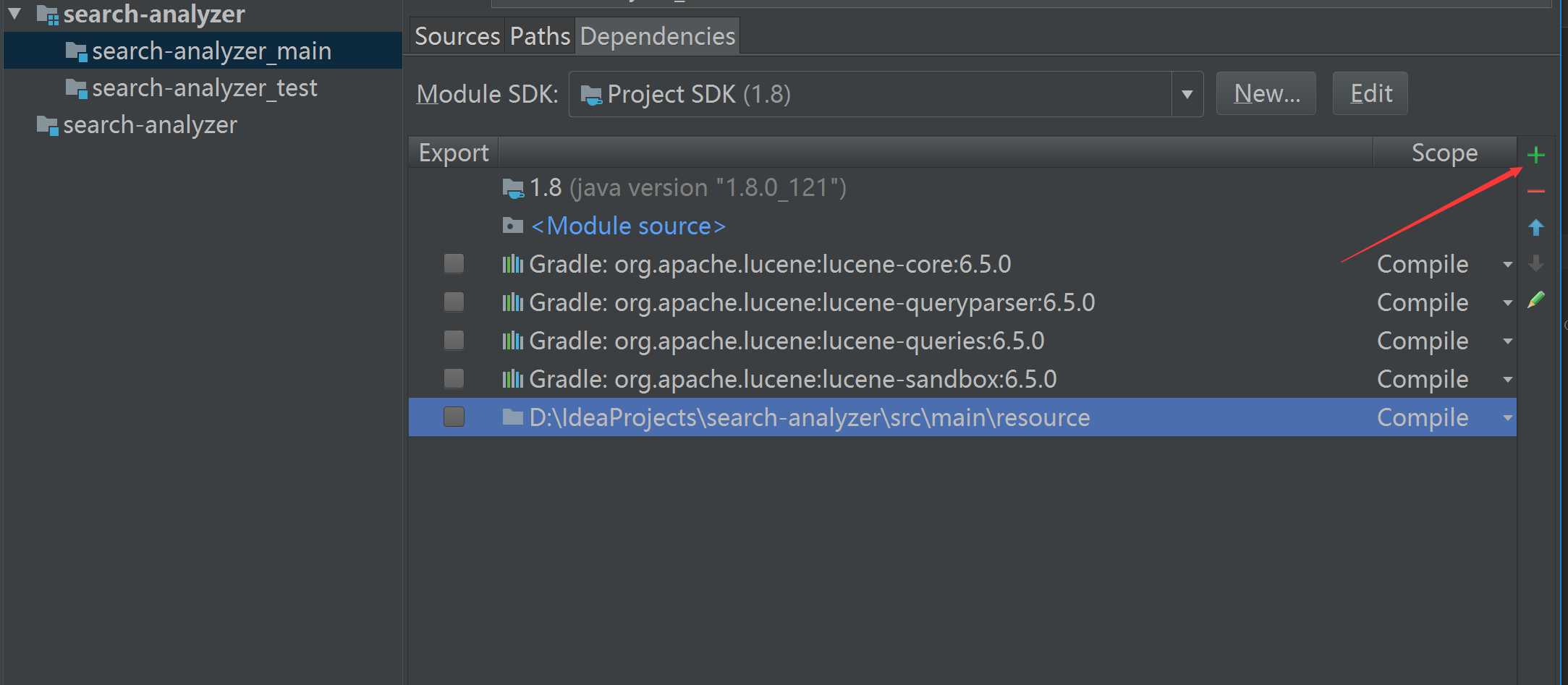Select the lucene-sandbox:6.5.0 dependency row

(962, 379)
